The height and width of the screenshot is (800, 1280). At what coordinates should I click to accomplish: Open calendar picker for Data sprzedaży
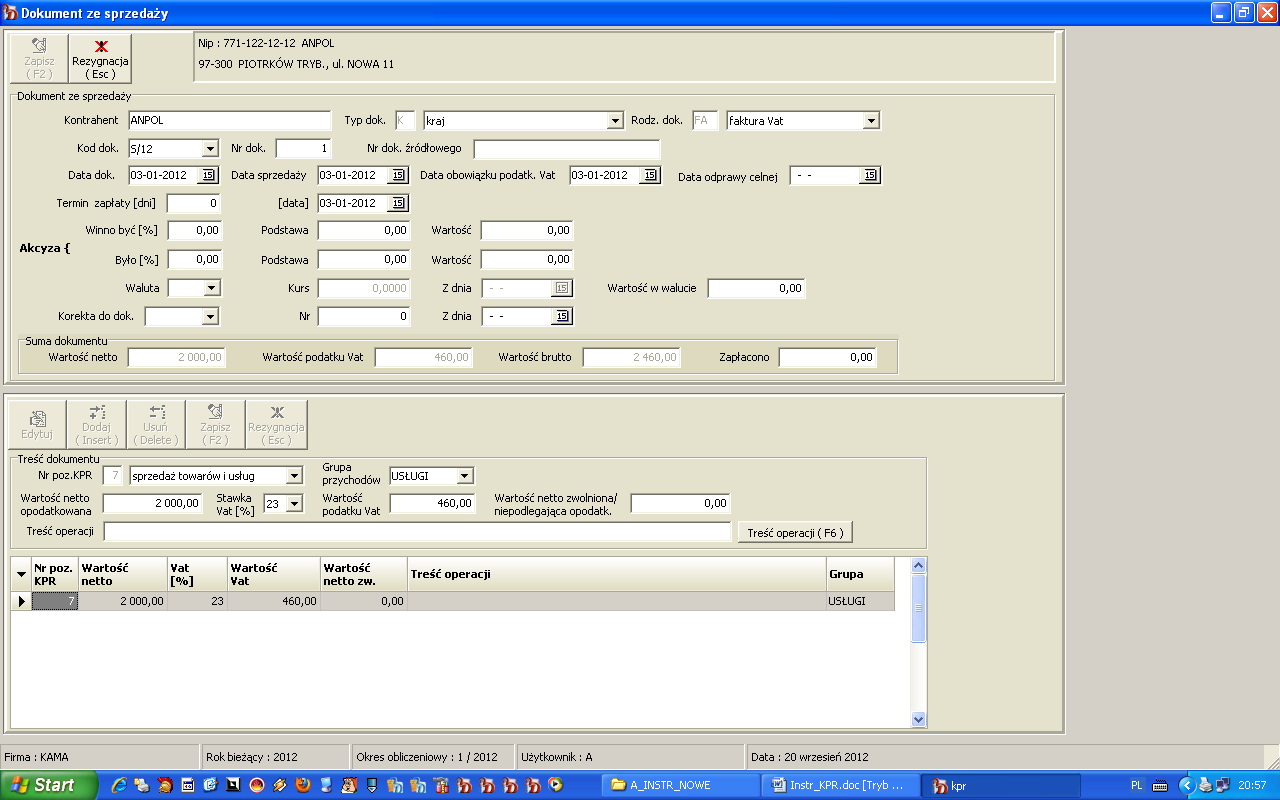[397, 175]
